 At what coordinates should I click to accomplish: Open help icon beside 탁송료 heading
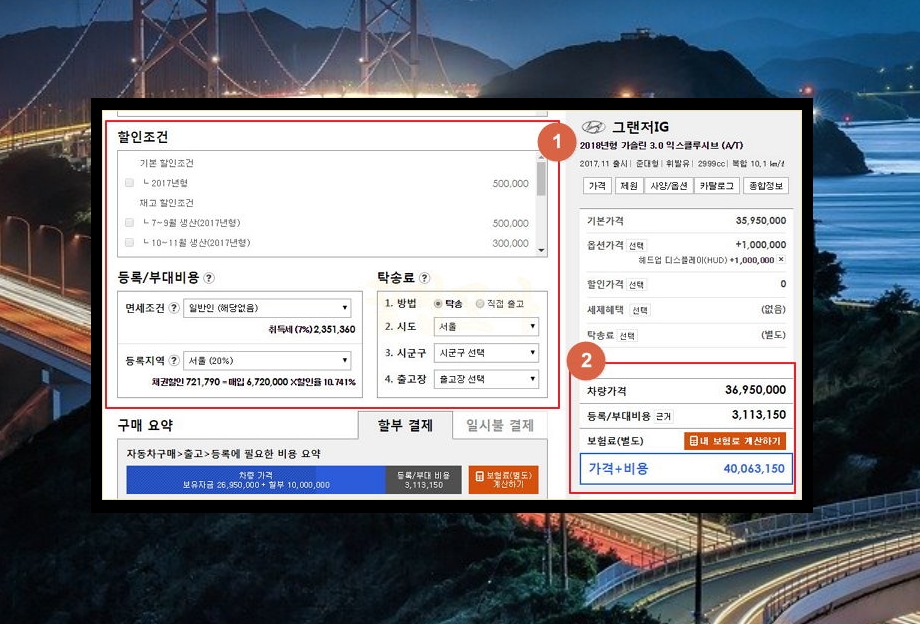(x=424, y=278)
